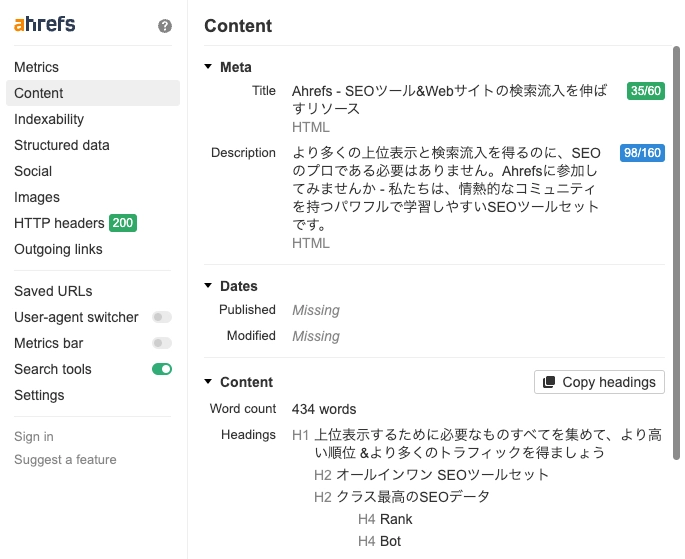Image resolution: width=685 pixels, height=559 pixels.
Task: Click the vertical scrollbar of content panel
Action: [x=676, y=252]
